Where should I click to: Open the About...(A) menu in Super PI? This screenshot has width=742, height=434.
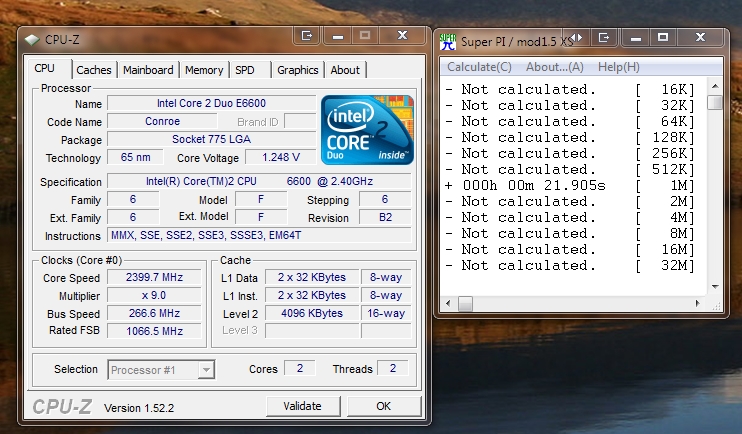point(555,67)
